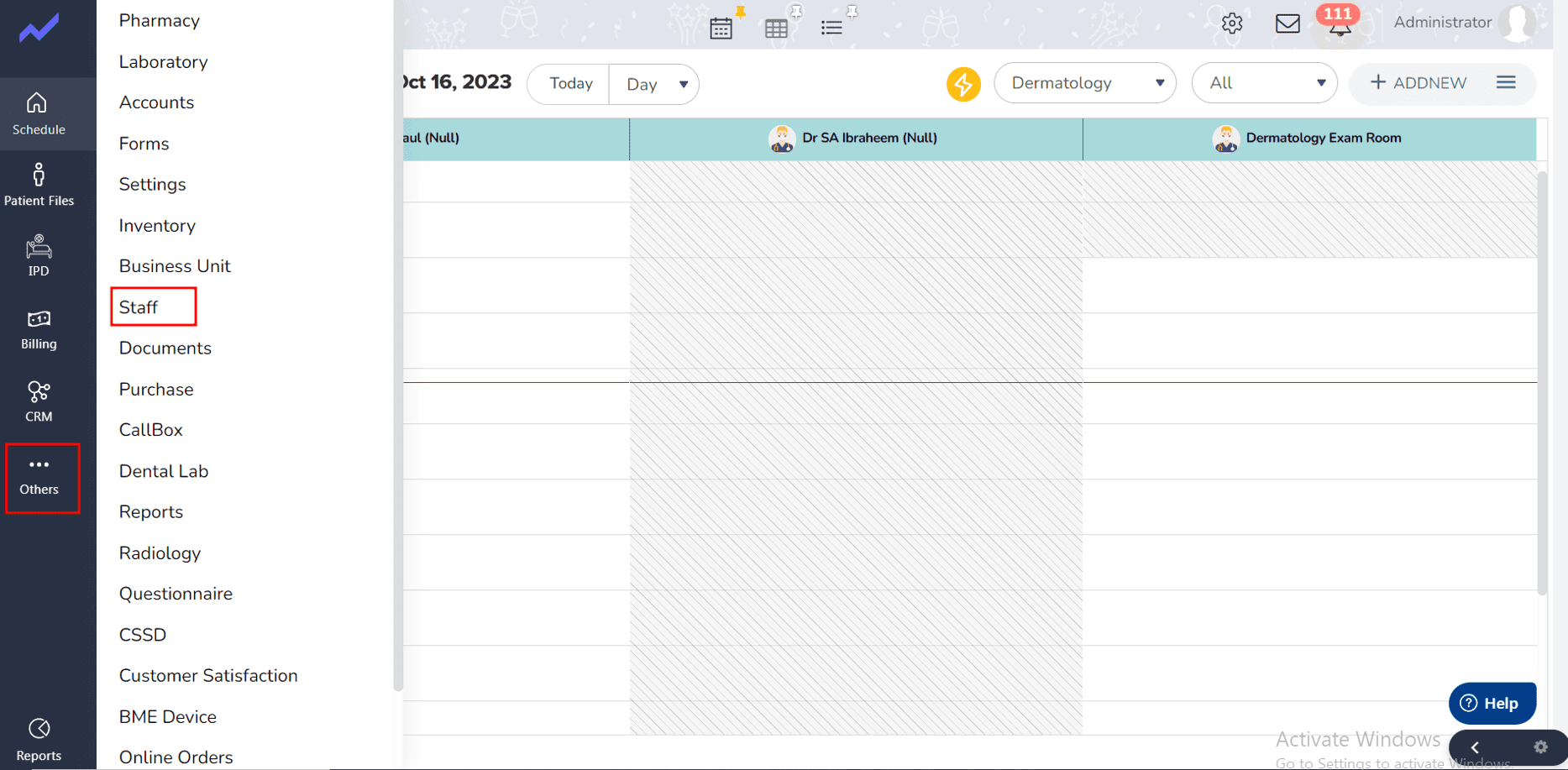
Task: Switch to grid table view icon
Action: click(x=776, y=28)
